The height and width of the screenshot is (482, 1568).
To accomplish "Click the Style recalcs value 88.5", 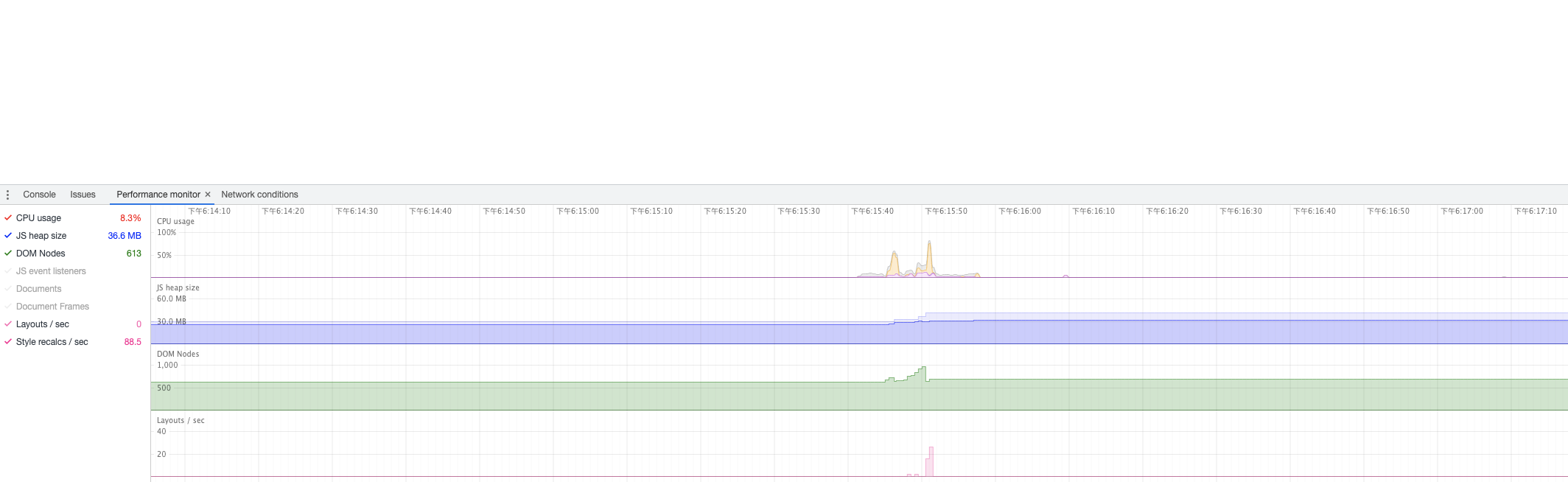I will (133, 342).
